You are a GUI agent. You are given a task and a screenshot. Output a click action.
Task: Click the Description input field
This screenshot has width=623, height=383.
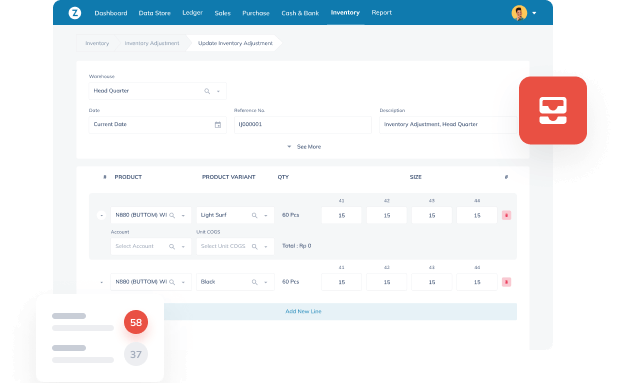449,124
